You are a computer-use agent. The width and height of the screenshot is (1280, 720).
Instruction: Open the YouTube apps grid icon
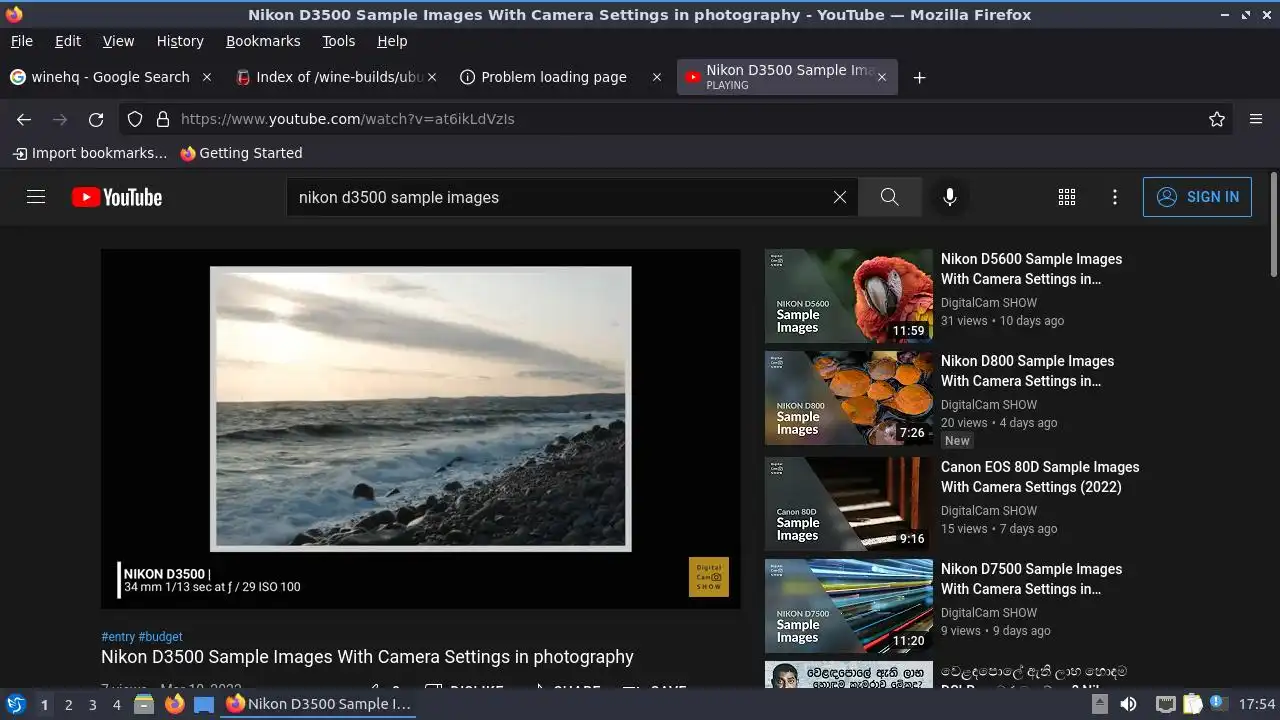point(1067,197)
